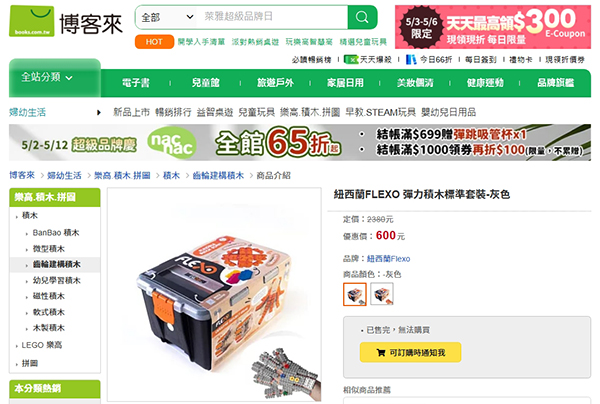This screenshot has width=600, height=404.
Task: Click the search text input field
Action: (x=272, y=17)
